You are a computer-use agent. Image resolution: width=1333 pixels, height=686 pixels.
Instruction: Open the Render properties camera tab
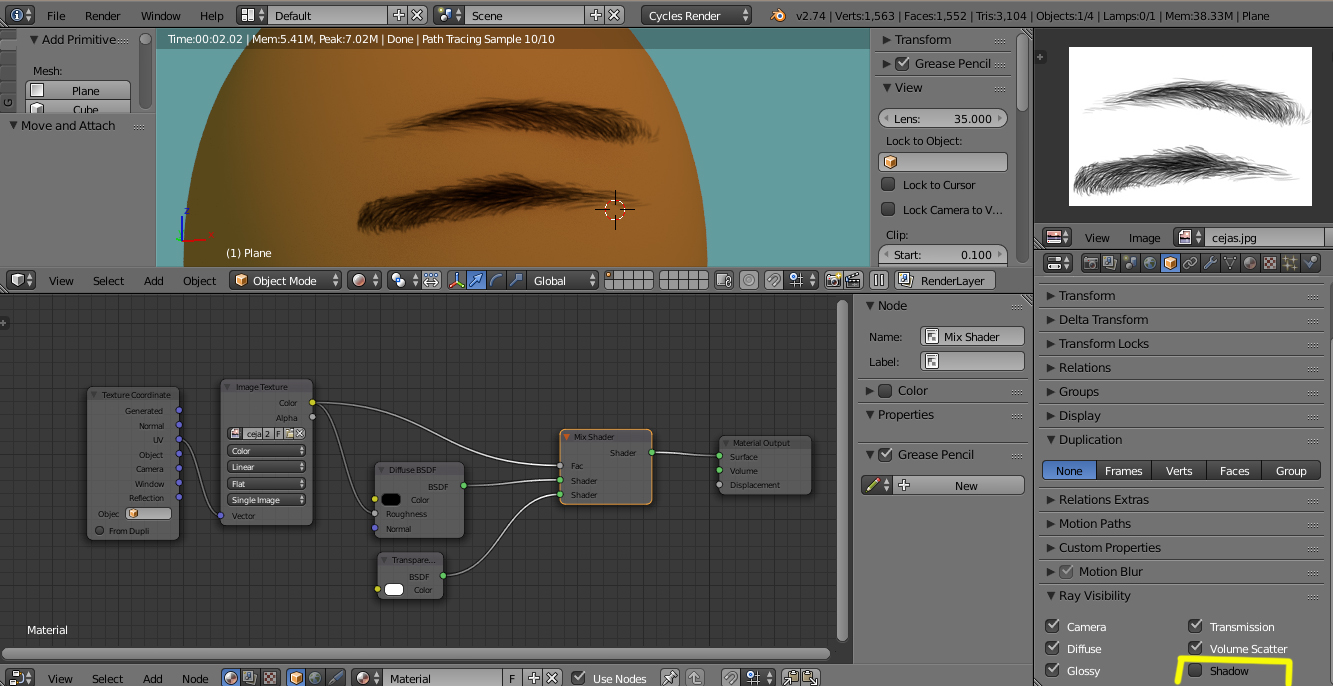click(1091, 263)
